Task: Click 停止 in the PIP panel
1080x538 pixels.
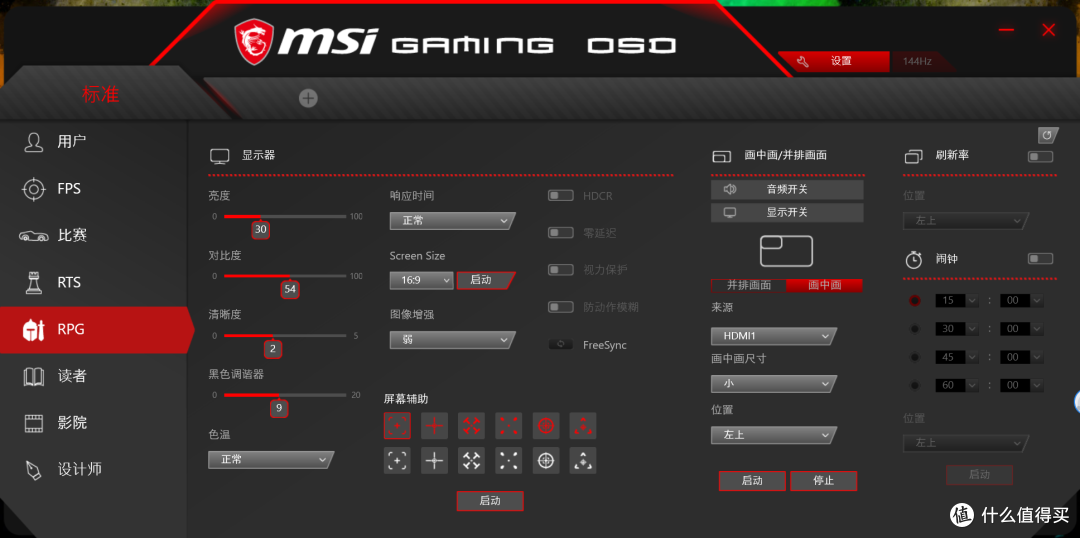Action: coord(824,481)
